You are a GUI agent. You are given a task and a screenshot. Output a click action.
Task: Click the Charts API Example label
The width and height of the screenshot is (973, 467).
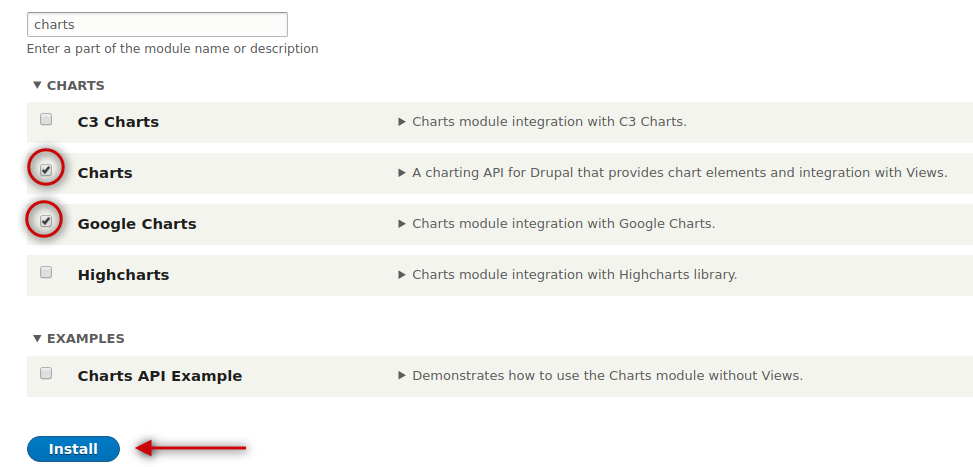click(159, 376)
